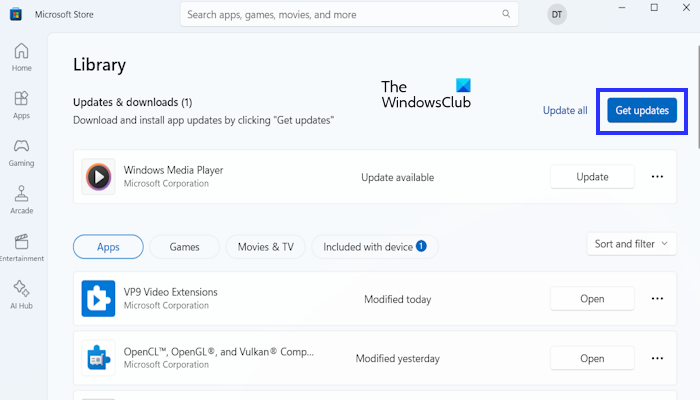Click the Get updates button
This screenshot has width=700, height=400.
click(x=642, y=110)
